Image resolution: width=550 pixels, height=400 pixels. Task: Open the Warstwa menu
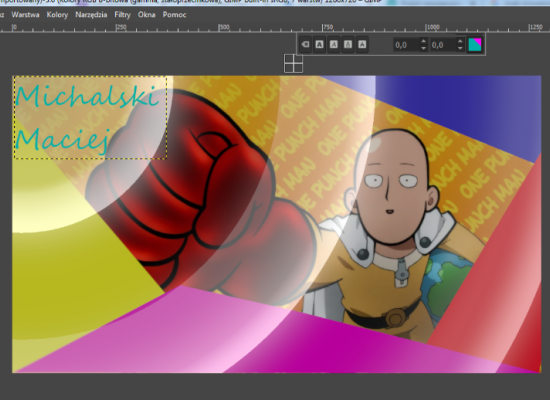pos(25,15)
